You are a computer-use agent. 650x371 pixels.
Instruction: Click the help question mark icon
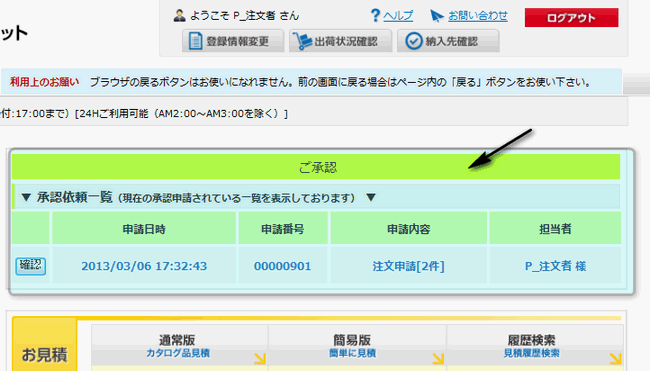tap(375, 16)
